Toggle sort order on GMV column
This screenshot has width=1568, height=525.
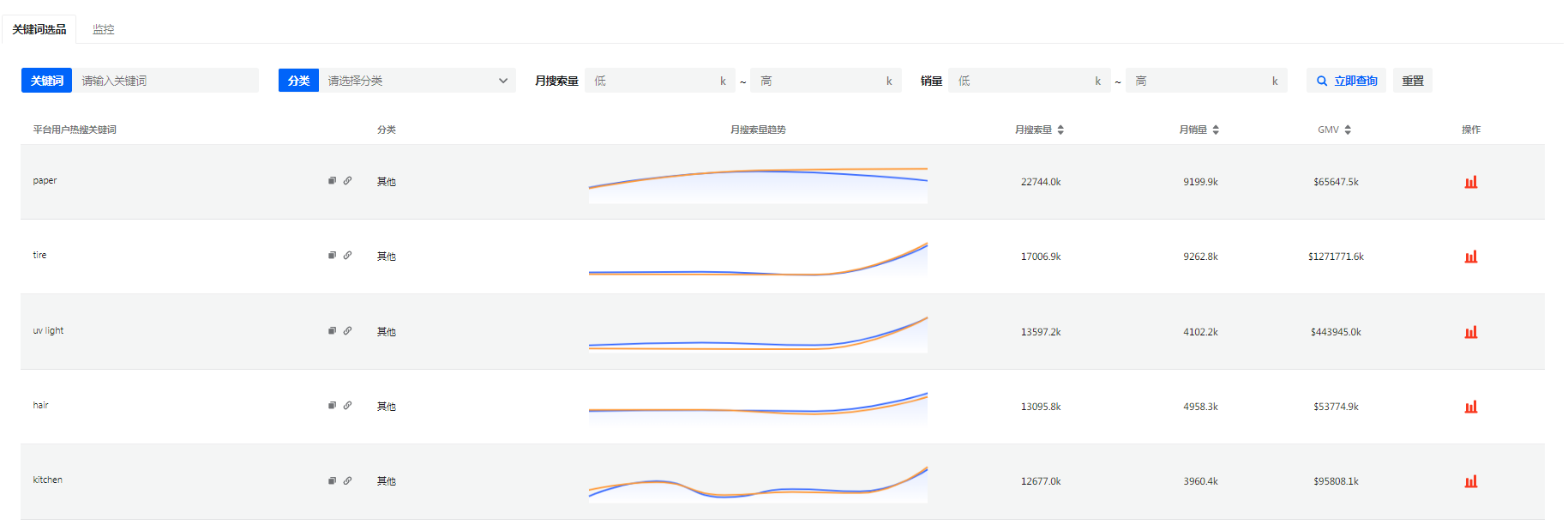(1348, 130)
